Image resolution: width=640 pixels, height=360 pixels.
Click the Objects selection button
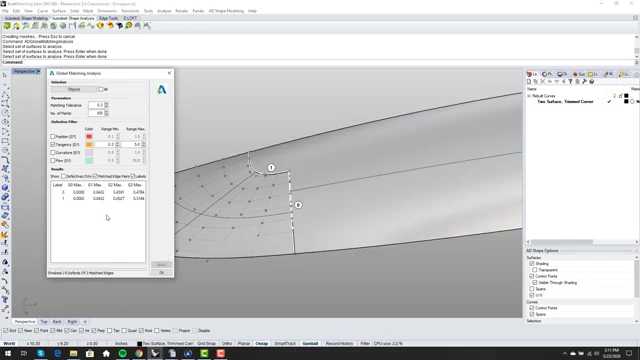pyautogui.click(x=74, y=89)
